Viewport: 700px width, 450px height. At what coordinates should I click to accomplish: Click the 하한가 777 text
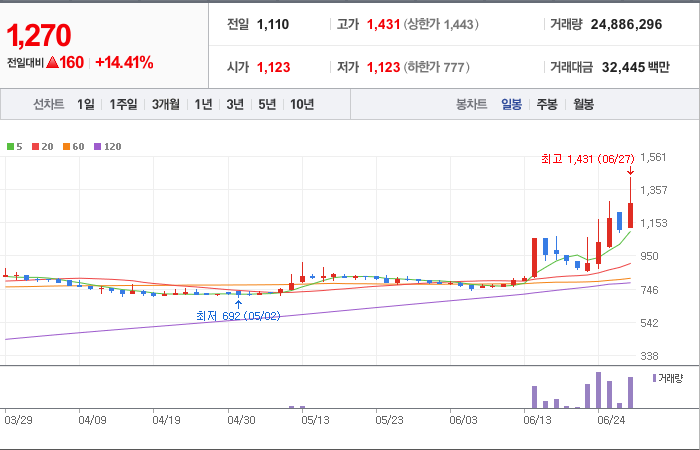pos(437,67)
